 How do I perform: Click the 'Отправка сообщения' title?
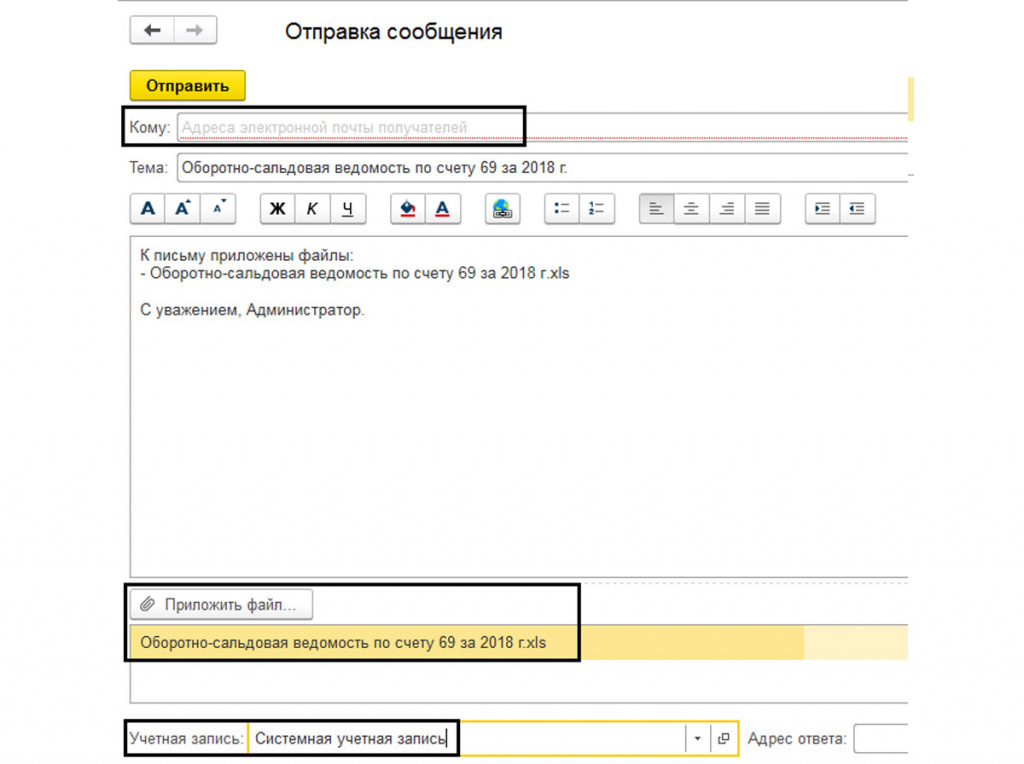click(393, 31)
